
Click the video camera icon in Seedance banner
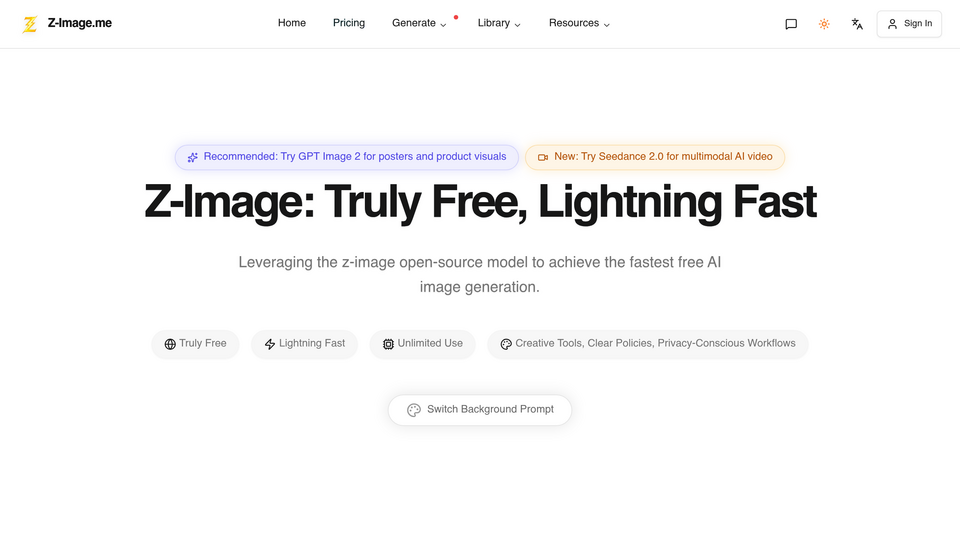point(542,157)
